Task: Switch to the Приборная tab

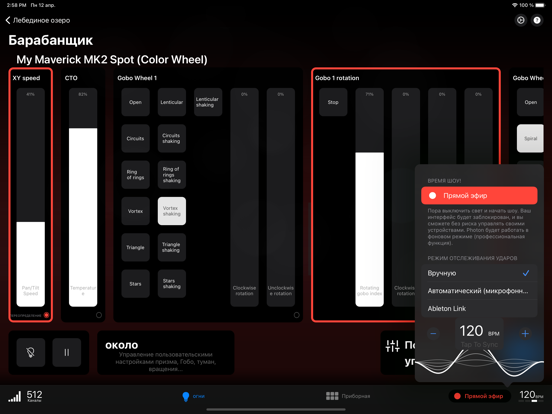Action: click(348, 396)
